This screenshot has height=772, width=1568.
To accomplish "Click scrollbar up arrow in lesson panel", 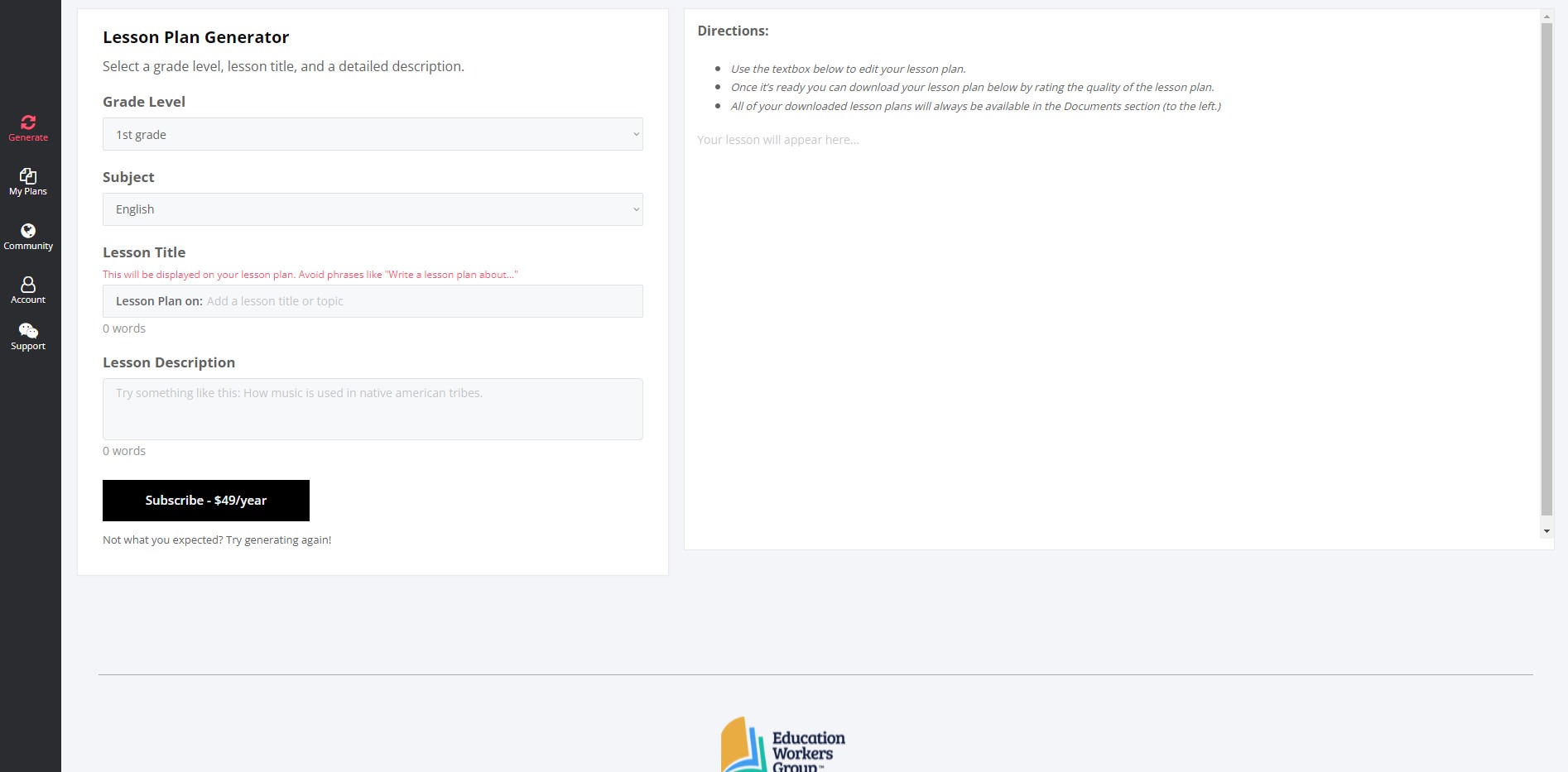I will (x=1546, y=16).
